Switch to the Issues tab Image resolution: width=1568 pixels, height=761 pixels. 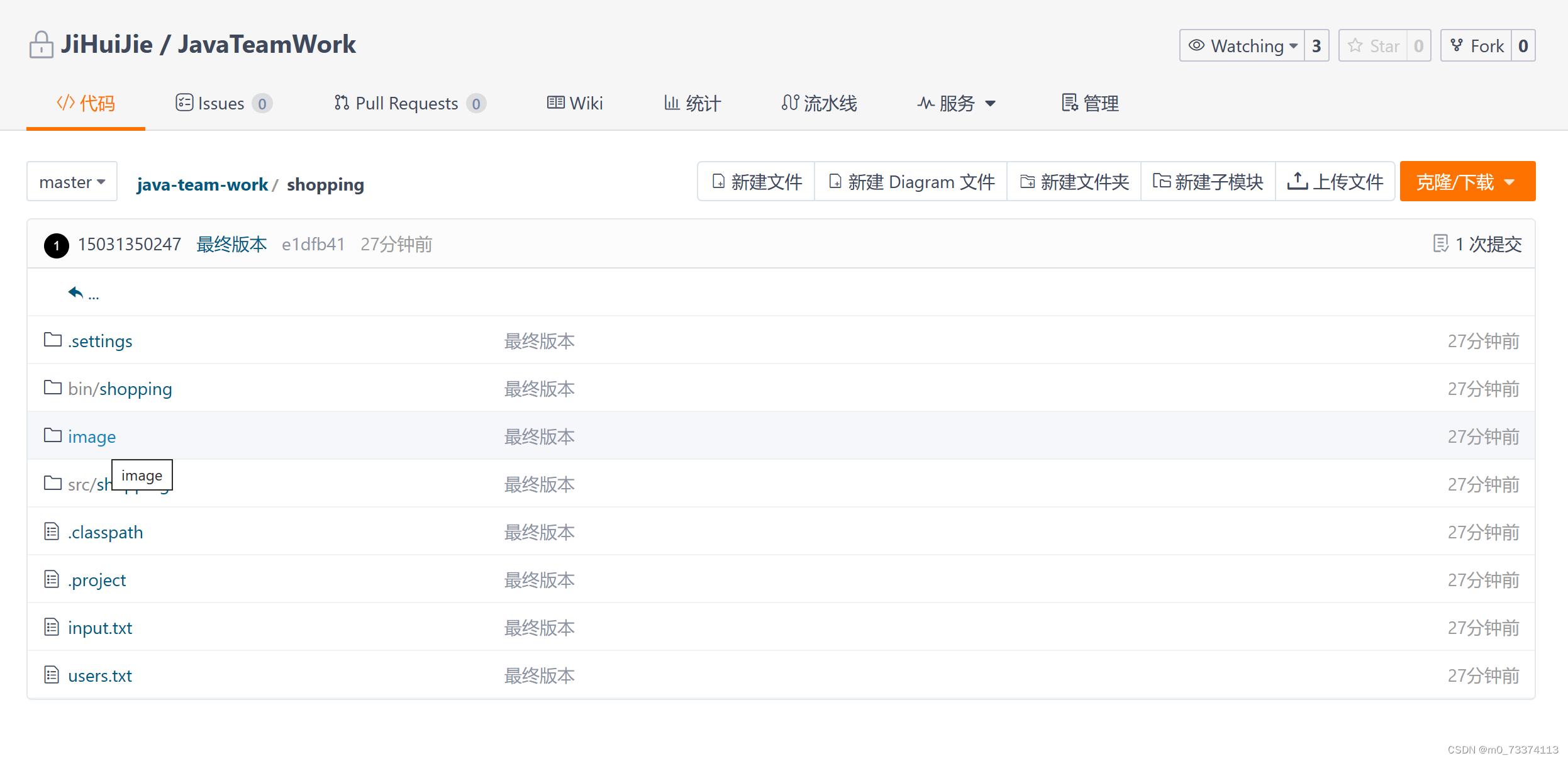223,103
